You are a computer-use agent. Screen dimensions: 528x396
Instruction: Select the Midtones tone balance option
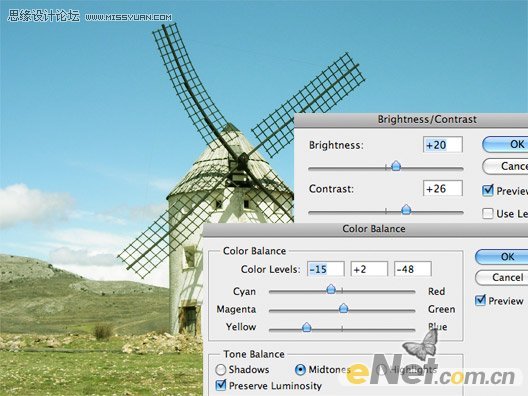point(300,369)
